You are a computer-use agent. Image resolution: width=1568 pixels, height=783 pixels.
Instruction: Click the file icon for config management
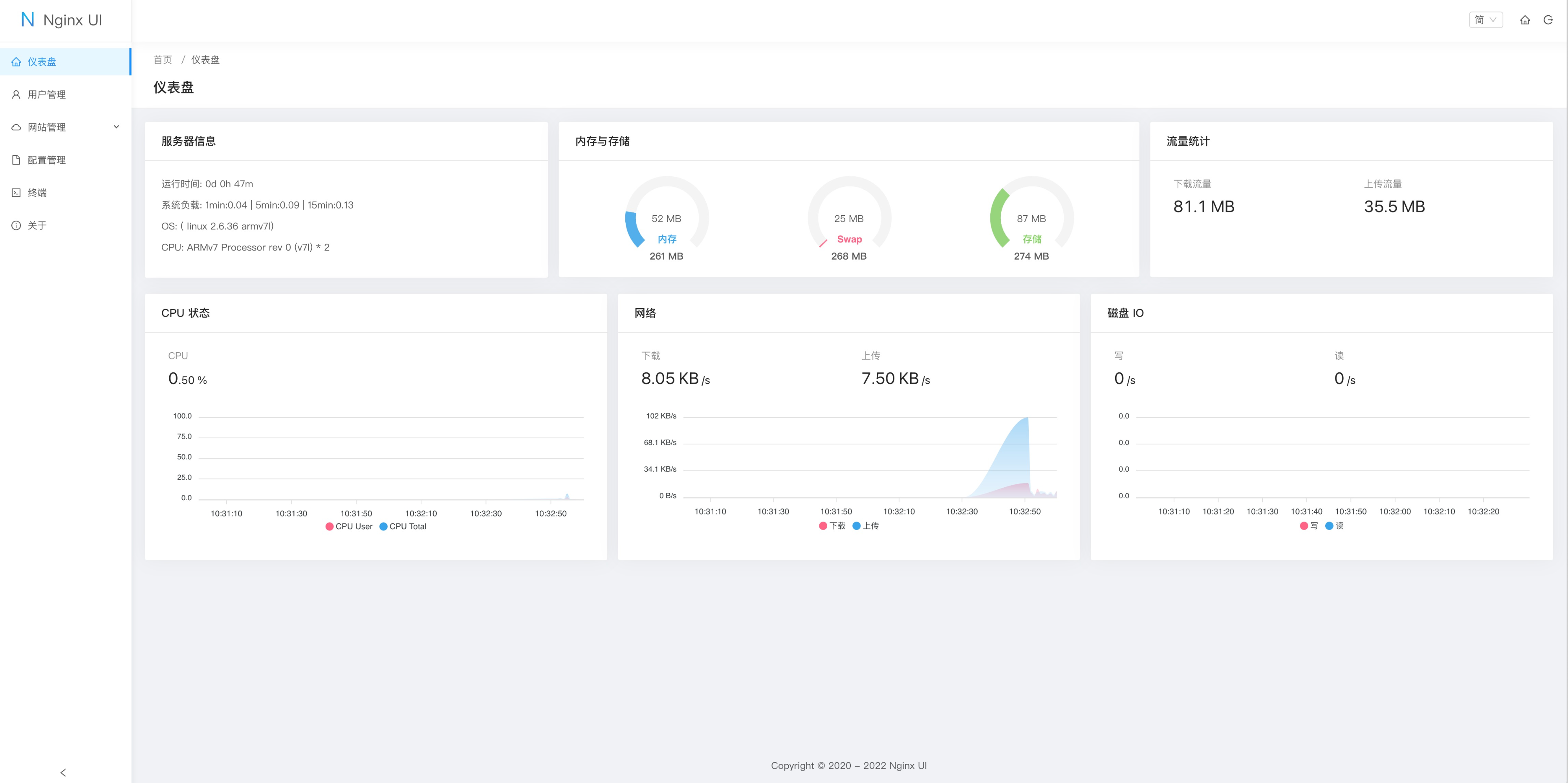tap(16, 160)
